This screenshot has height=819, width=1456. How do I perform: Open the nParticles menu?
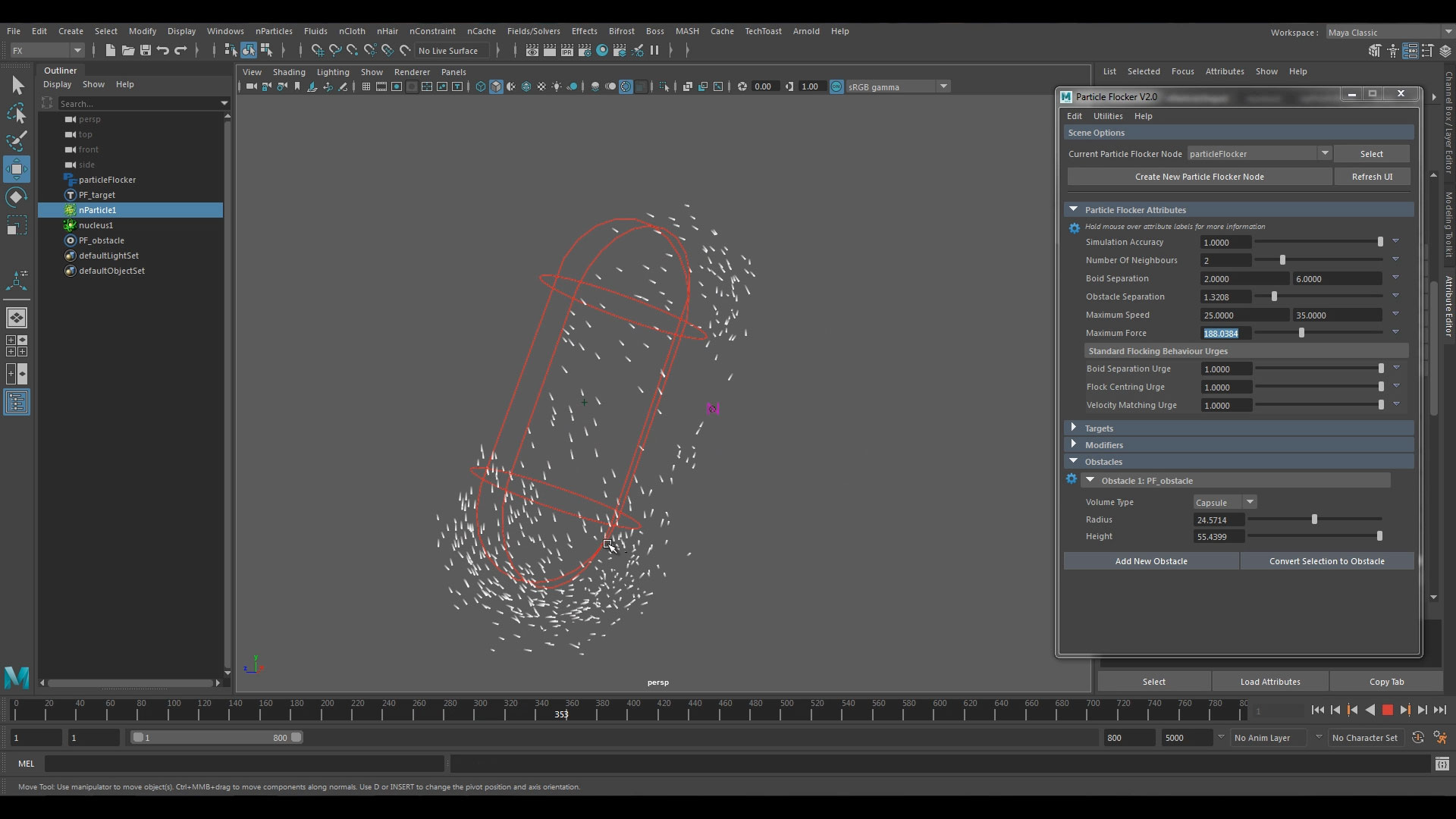coord(274,31)
